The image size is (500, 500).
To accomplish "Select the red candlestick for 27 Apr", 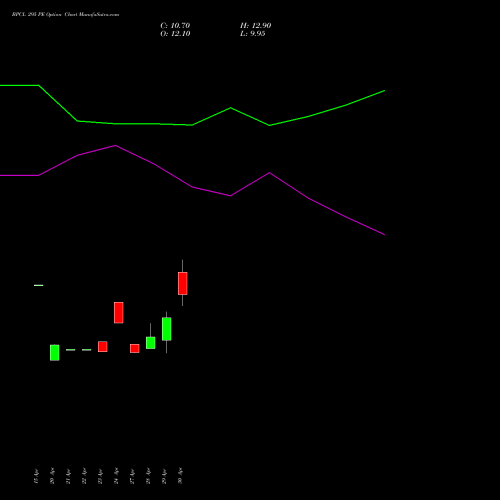I will click(135, 348).
